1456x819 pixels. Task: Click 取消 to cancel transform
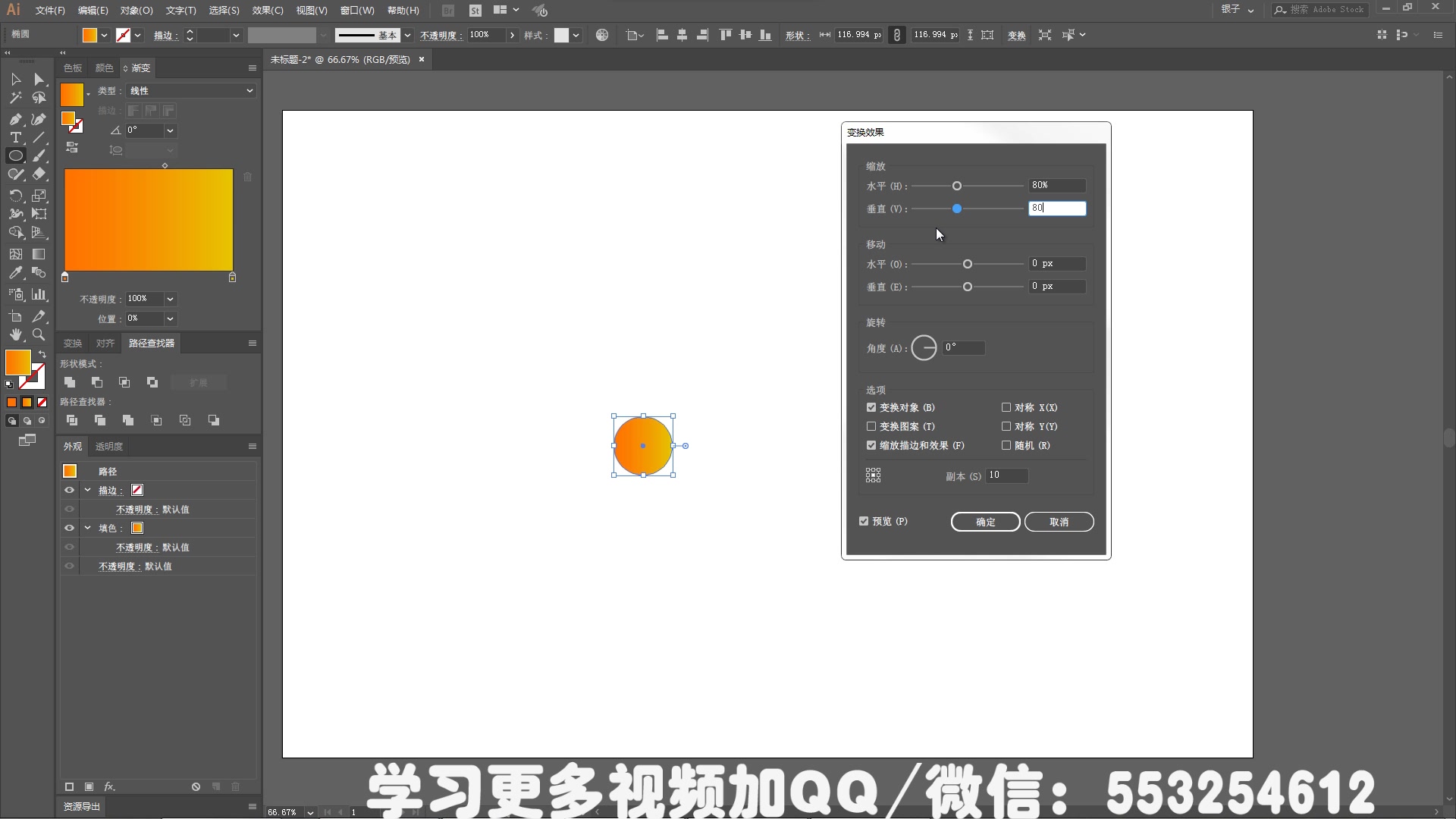coord(1058,521)
